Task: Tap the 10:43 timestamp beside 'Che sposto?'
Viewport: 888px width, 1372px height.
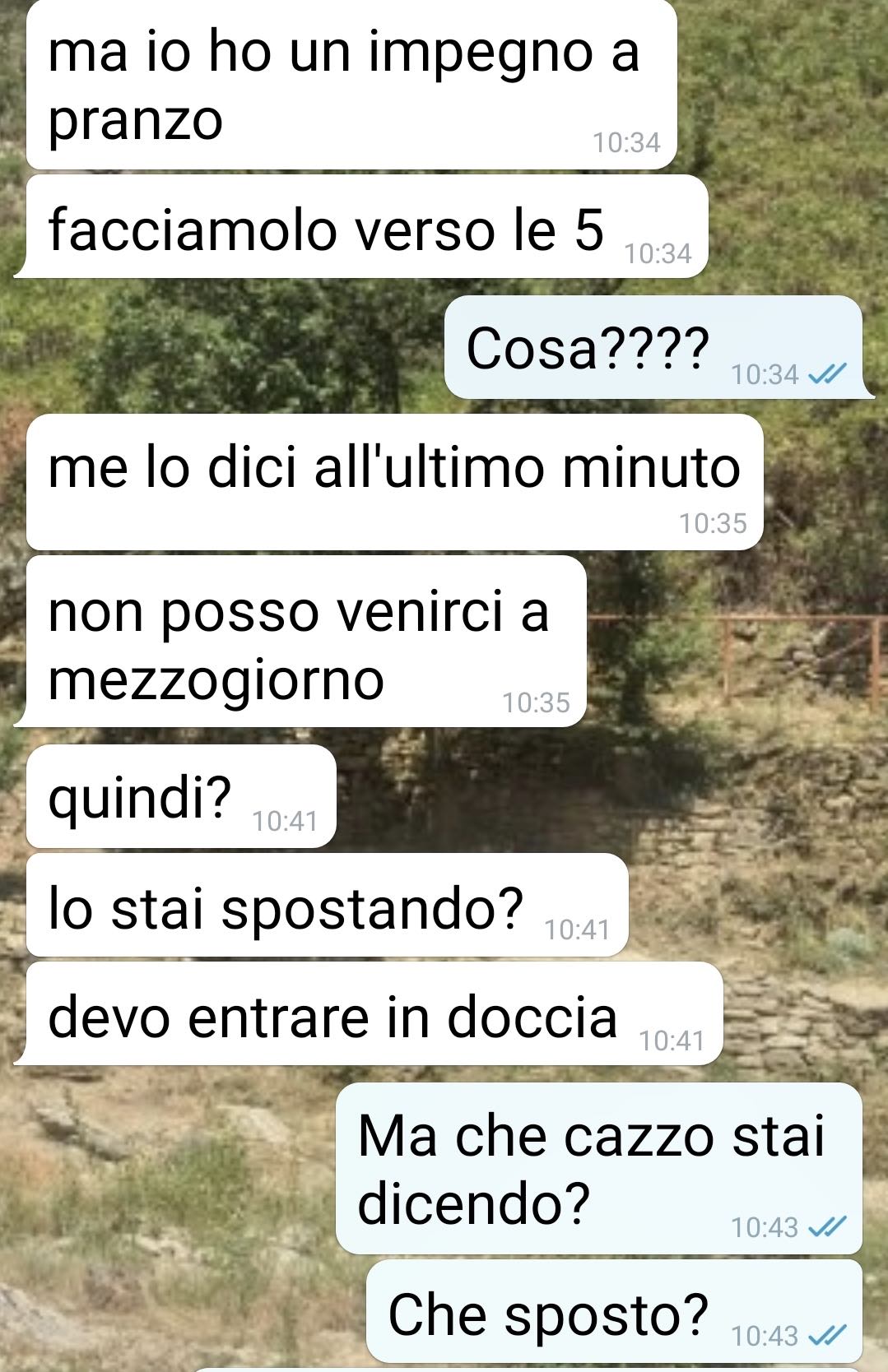Action: [x=765, y=1336]
